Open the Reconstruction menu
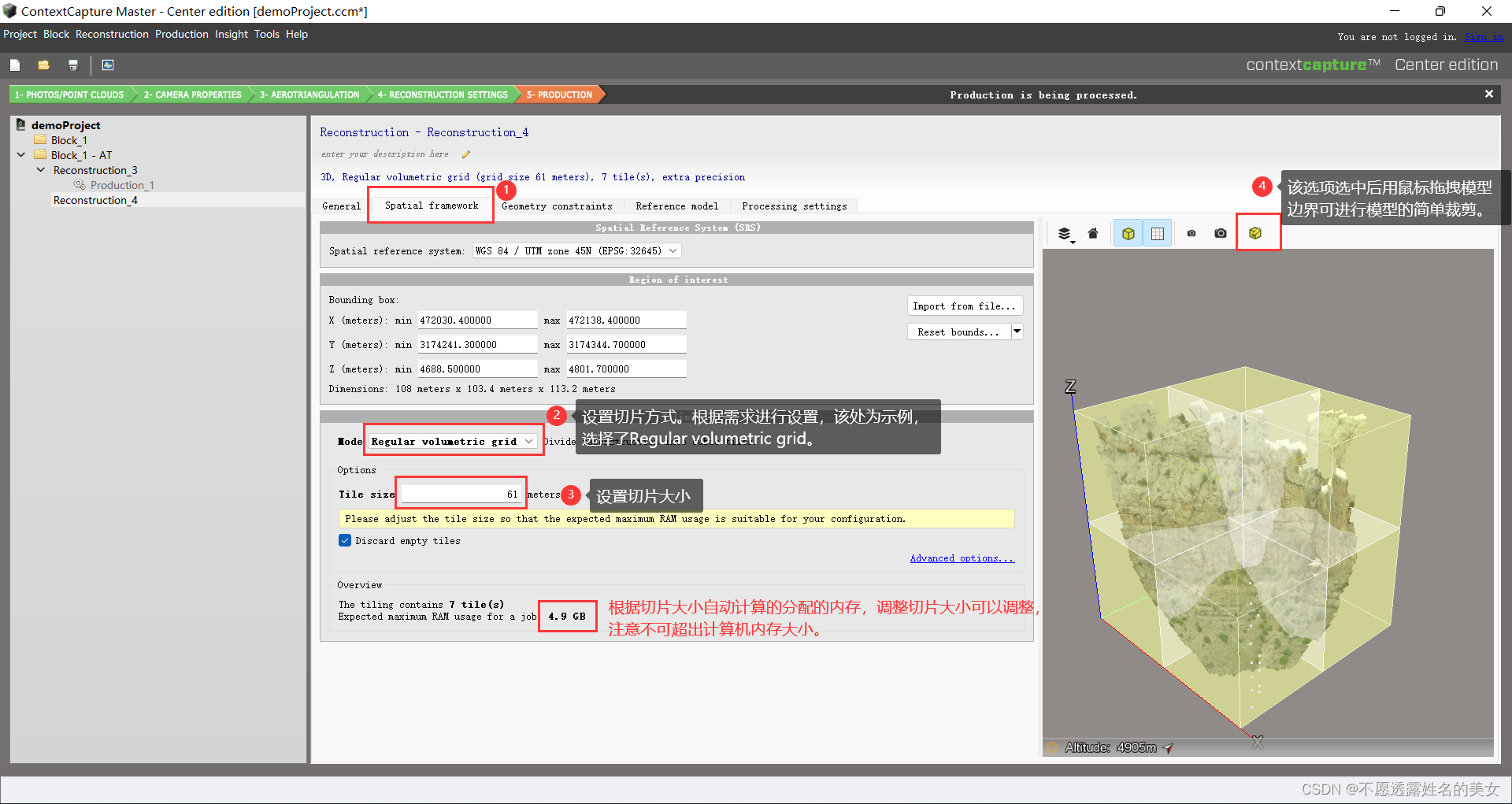This screenshot has height=804, width=1512. click(x=112, y=34)
